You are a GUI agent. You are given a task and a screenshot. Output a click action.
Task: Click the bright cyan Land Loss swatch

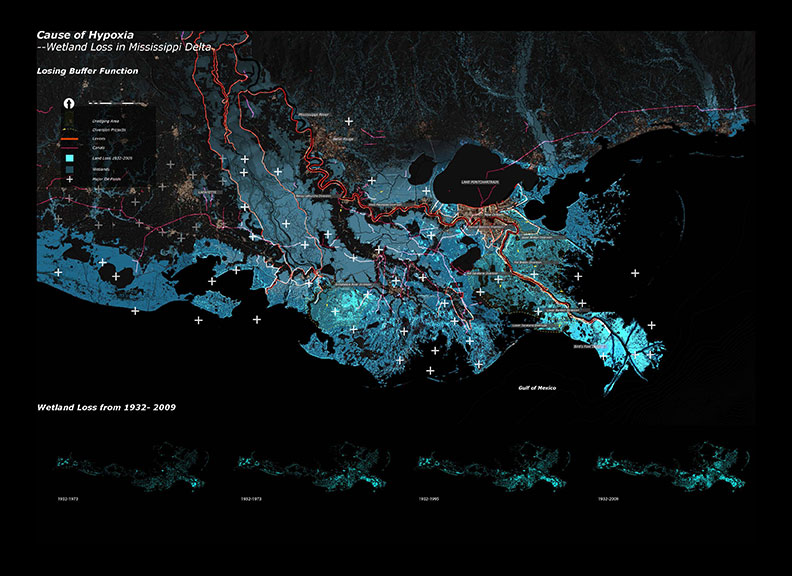click(69, 159)
